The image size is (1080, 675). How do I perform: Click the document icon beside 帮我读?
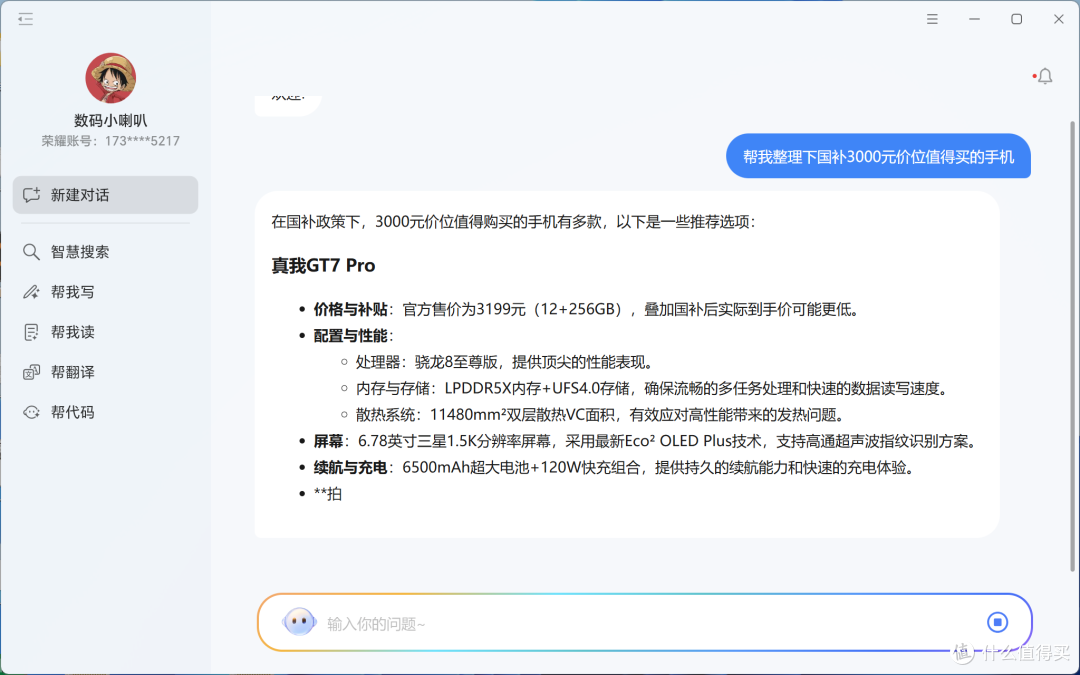31,333
